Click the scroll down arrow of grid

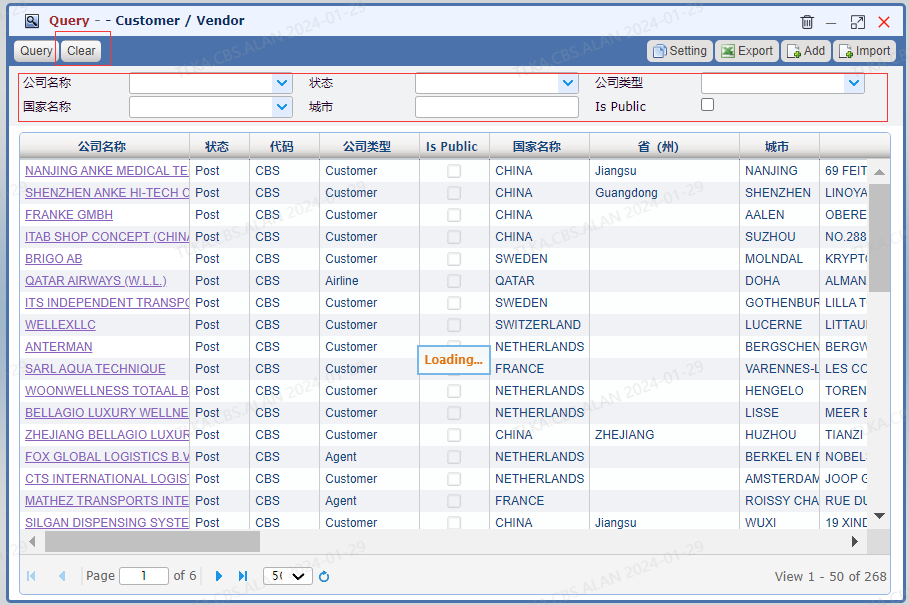click(x=879, y=516)
